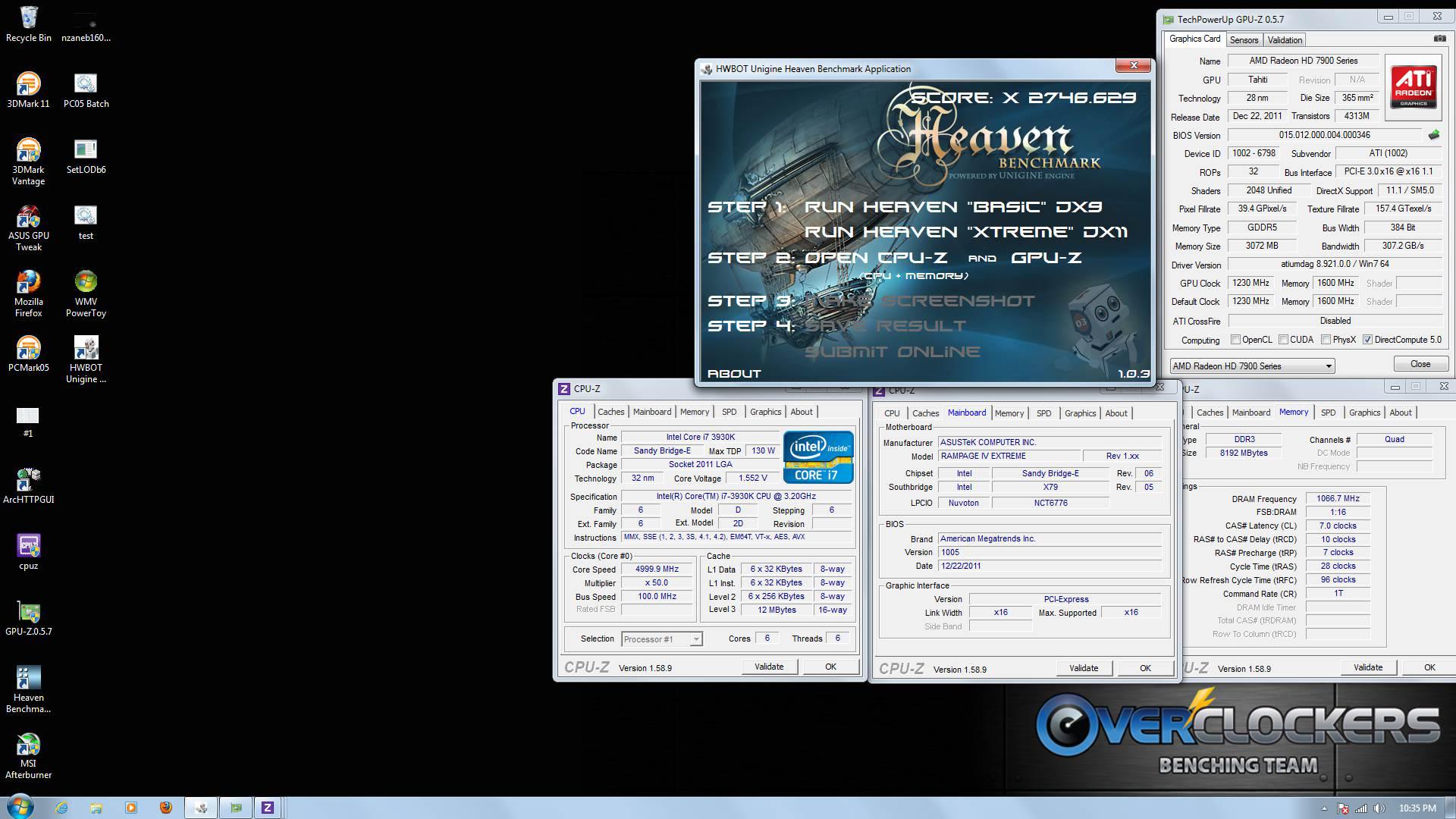This screenshot has height=819, width=1456.
Task: Select the #1 desktop file icon
Action: (x=28, y=422)
